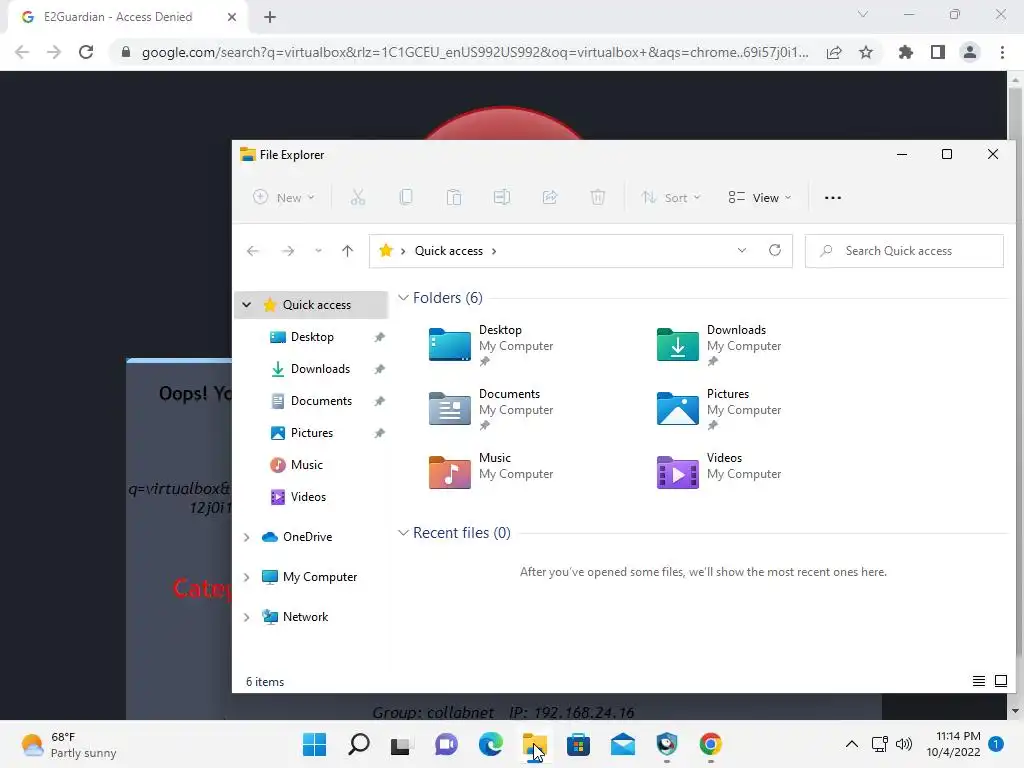This screenshot has width=1024, height=768.
Task: Open Microsoft Edge from taskbar
Action: tap(490, 744)
